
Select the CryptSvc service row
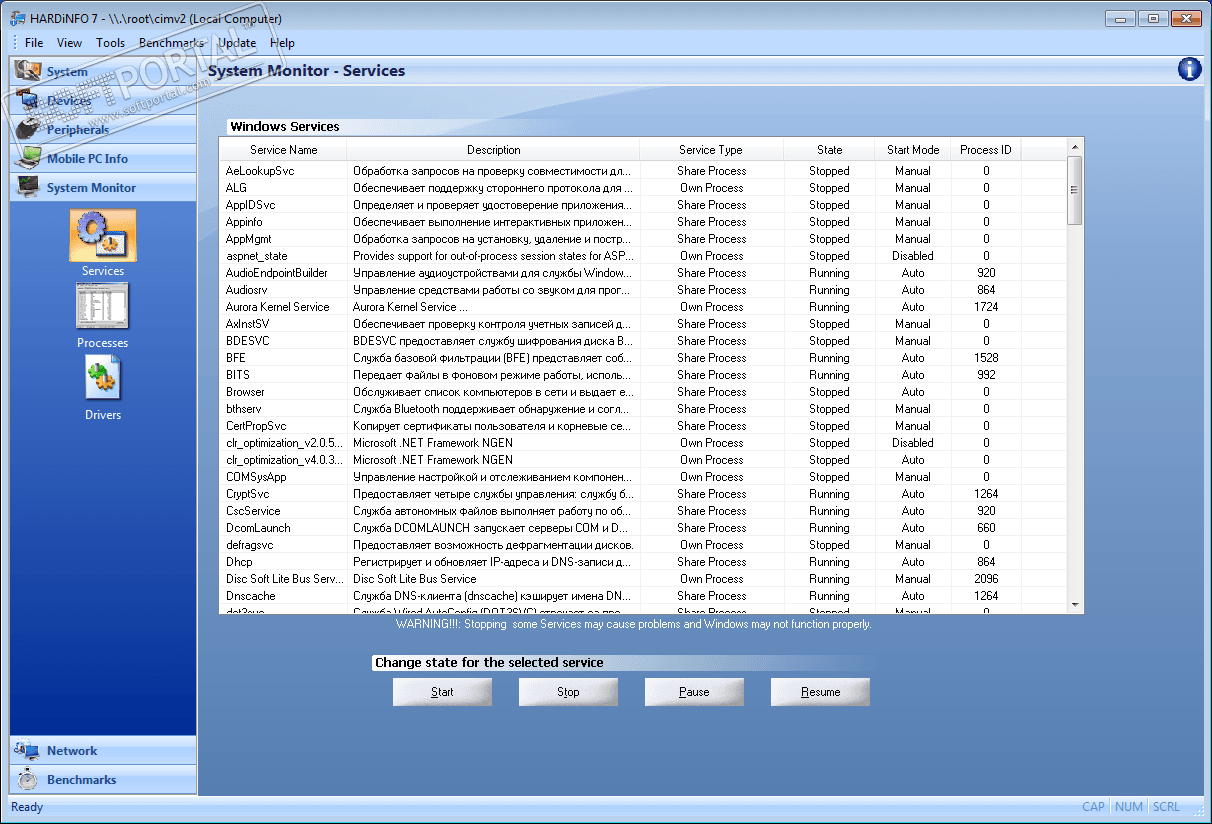point(643,494)
